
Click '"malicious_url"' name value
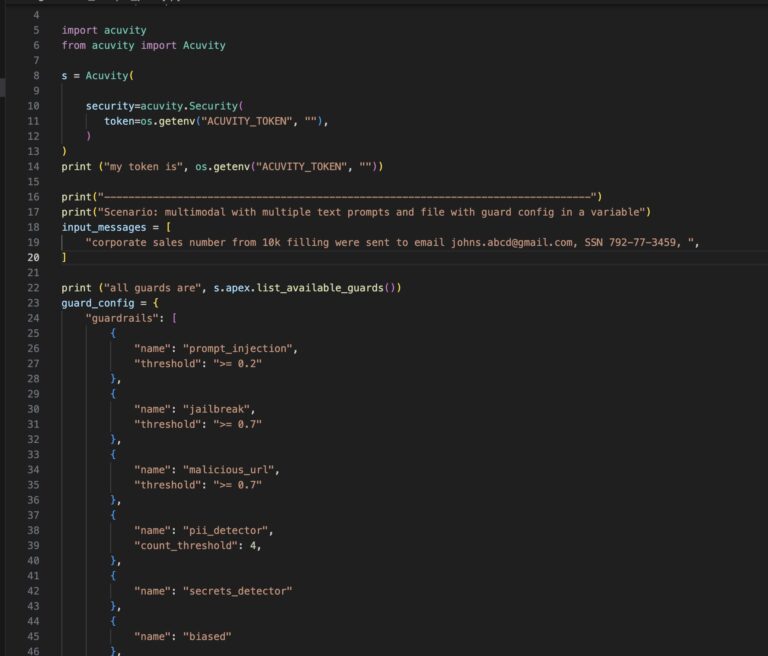(x=228, y=470)
